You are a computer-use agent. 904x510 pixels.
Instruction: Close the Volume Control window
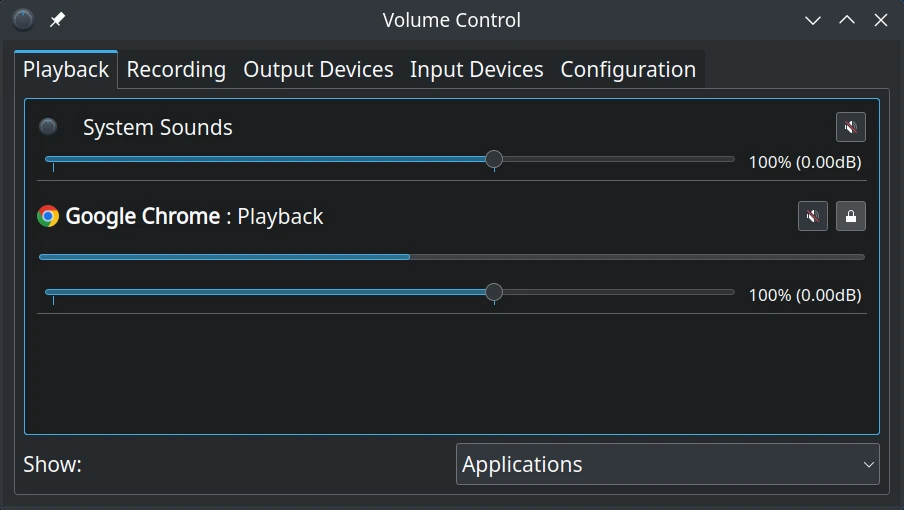click(x=880, y=20)
